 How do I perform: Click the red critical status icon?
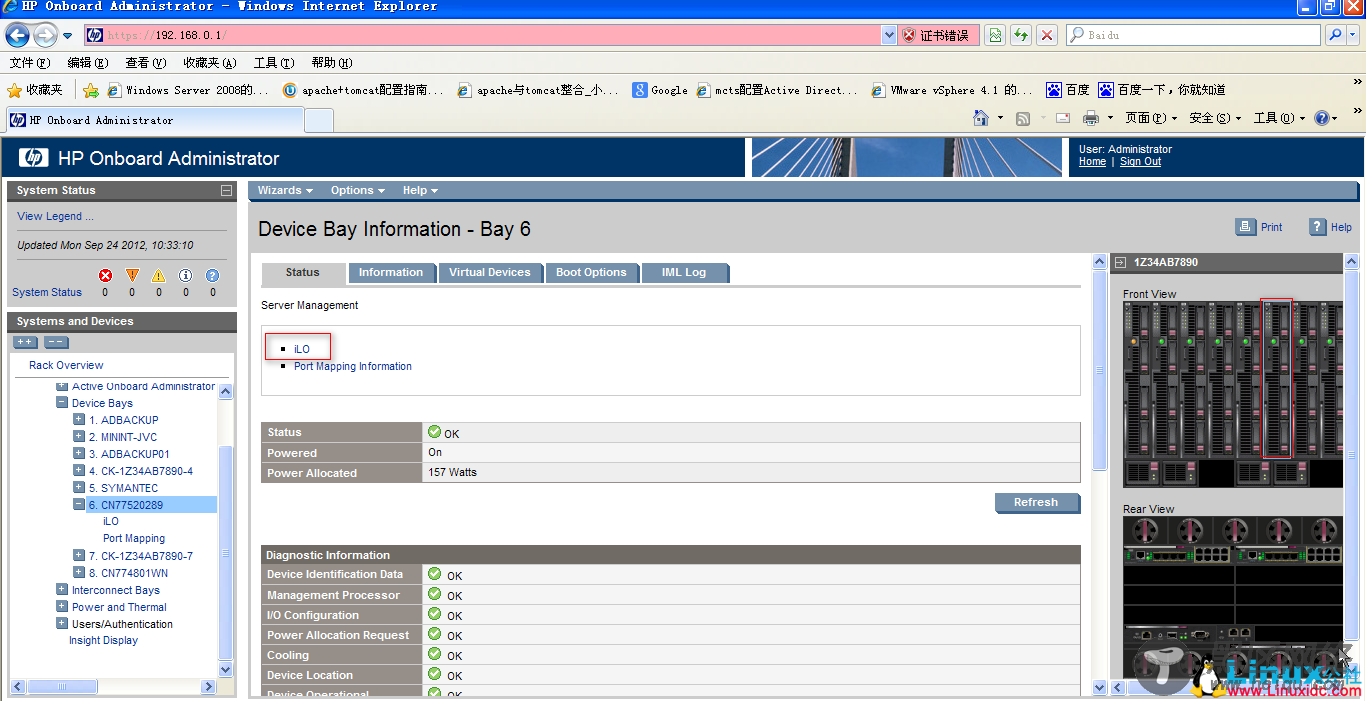pos(105,276)
